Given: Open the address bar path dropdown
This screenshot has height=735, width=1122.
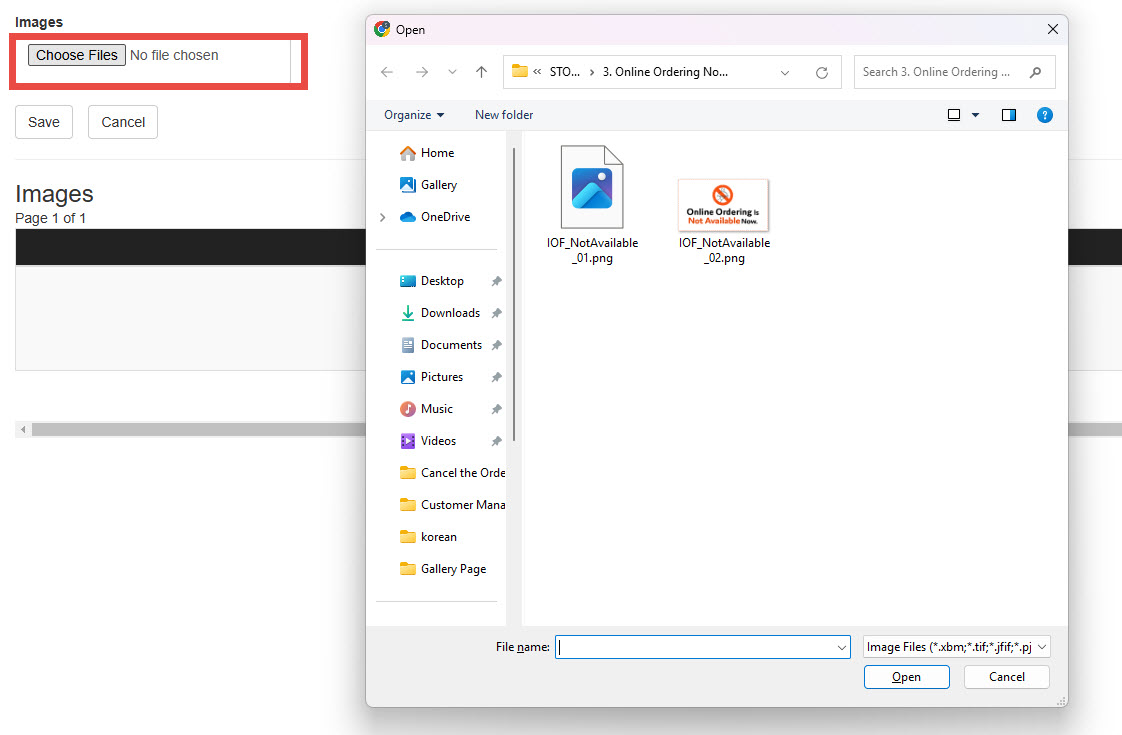Looking at the screenshot, I should coord(785,72).
